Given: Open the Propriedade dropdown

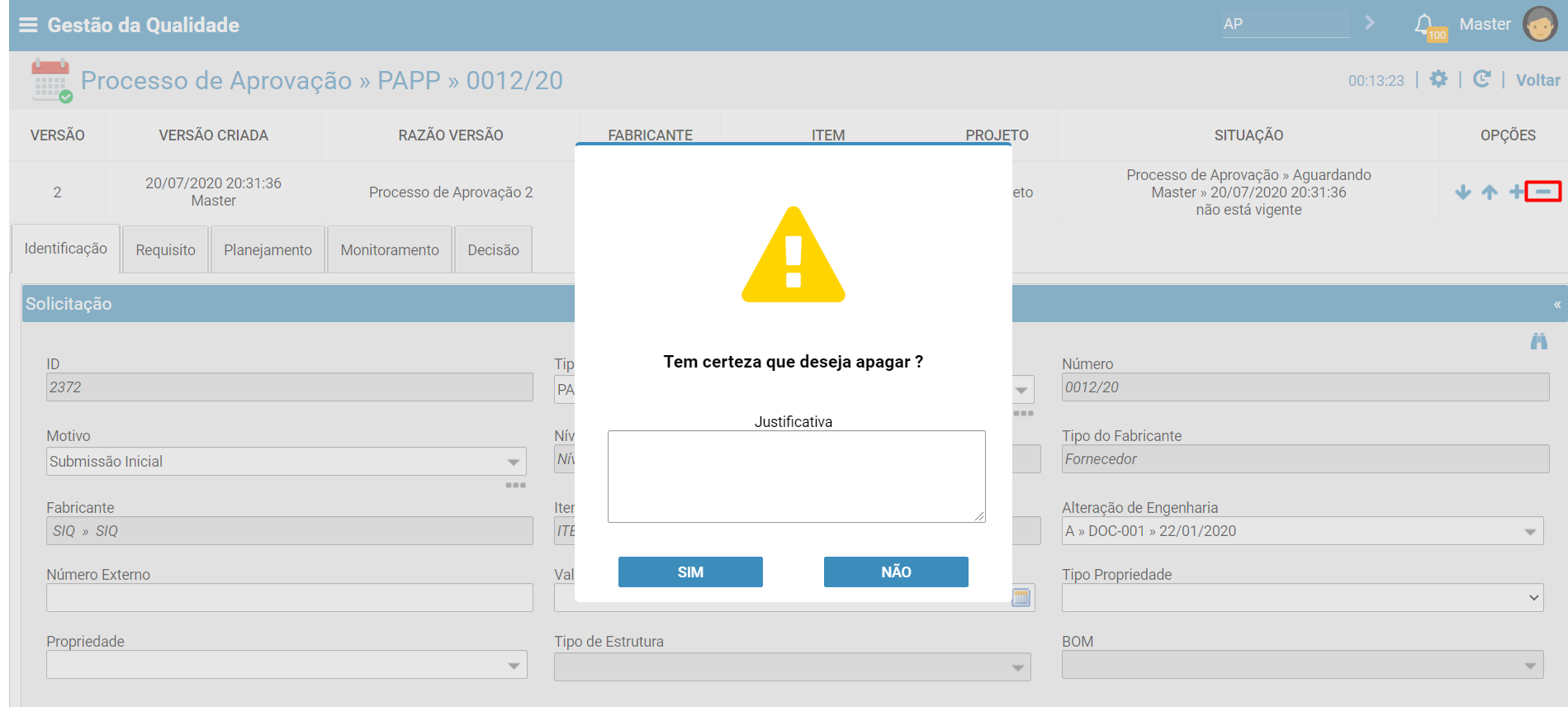Looking at the screenshot, I should click(x=287, y=665).
